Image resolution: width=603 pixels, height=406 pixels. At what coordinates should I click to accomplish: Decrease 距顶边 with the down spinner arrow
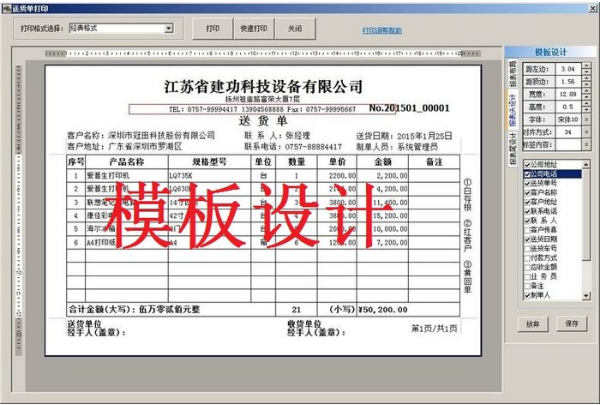pos(586,85)
